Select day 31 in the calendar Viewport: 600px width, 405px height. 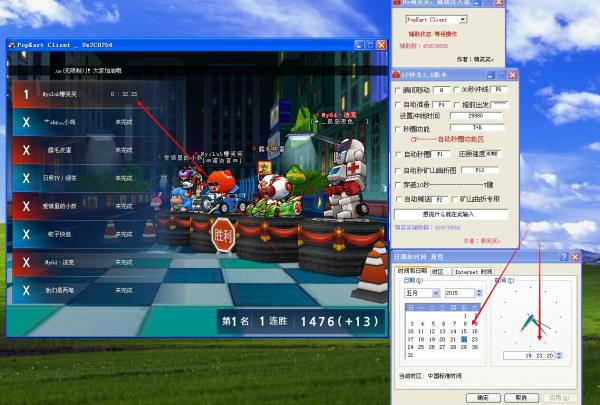pos(411,355)
